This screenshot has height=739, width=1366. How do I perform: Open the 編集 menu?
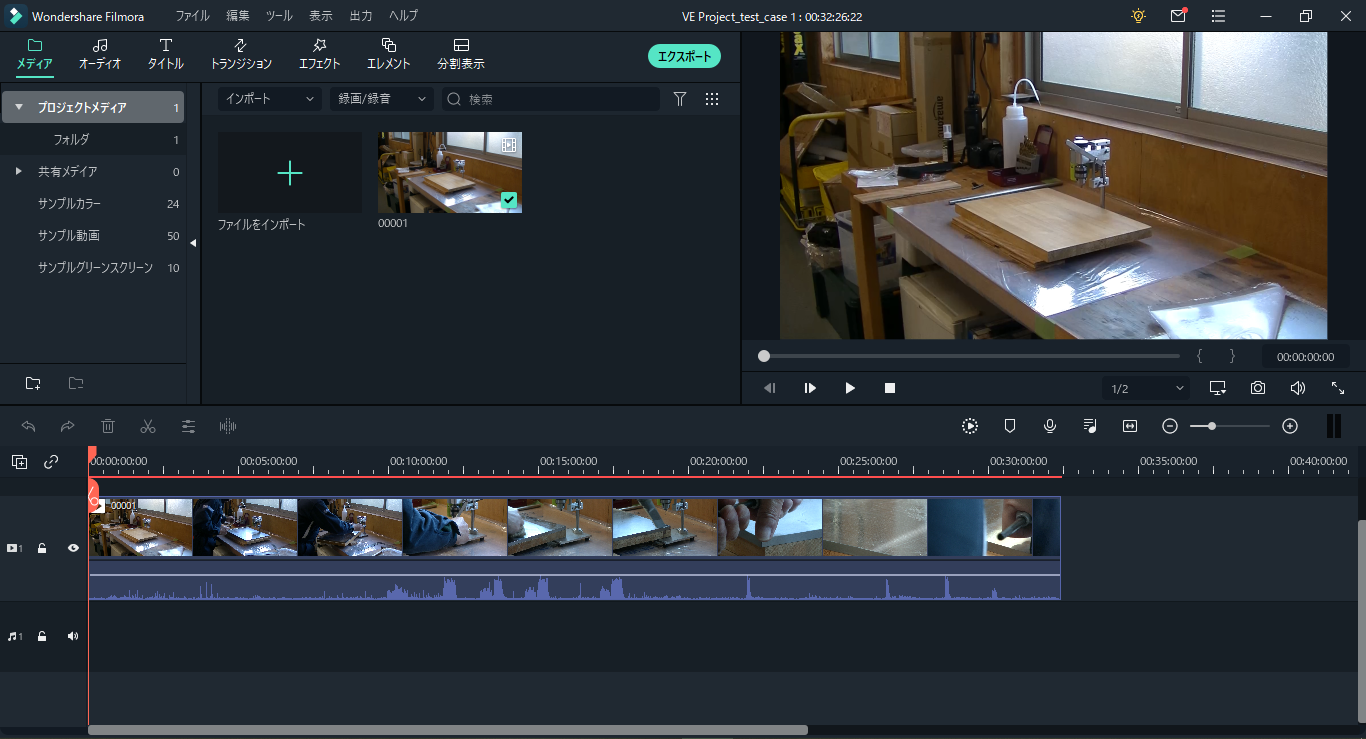(238, 16)
